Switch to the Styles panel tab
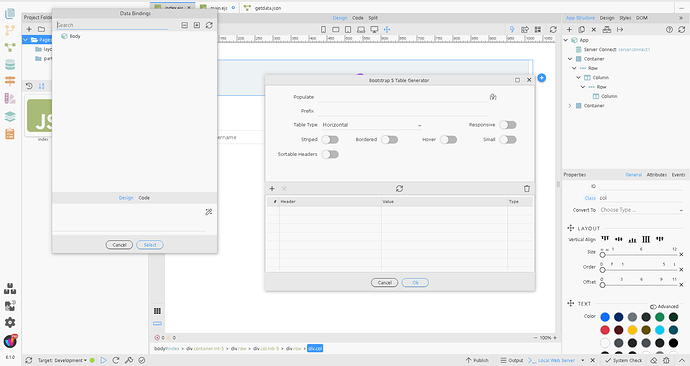 tap(625, 18)
